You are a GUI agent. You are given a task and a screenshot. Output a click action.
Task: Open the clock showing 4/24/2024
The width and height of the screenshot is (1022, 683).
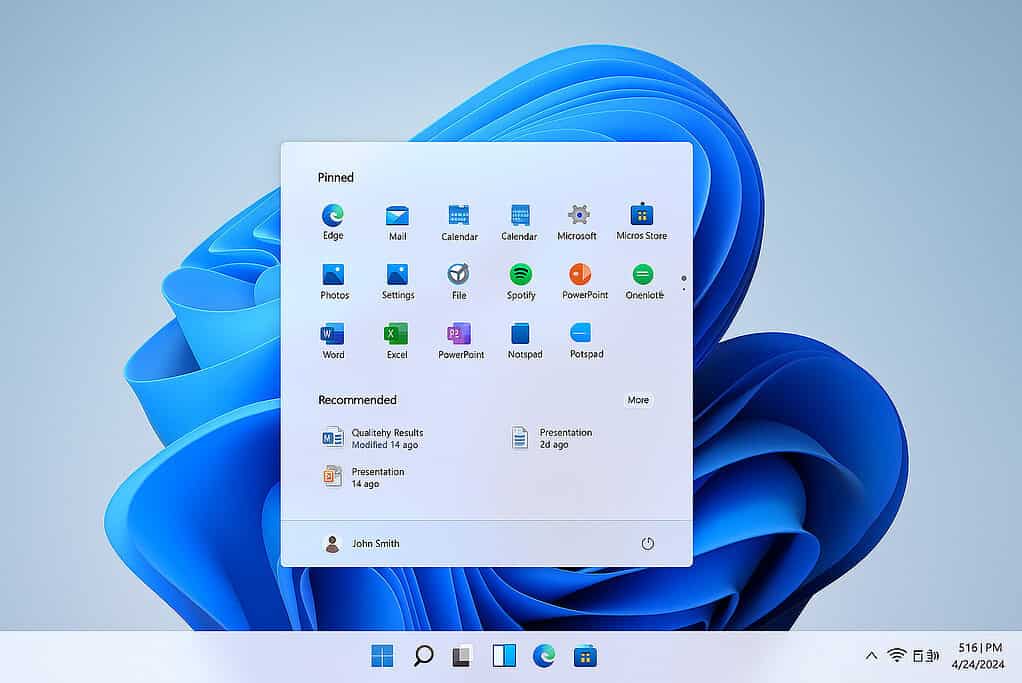tap(979, 656)
